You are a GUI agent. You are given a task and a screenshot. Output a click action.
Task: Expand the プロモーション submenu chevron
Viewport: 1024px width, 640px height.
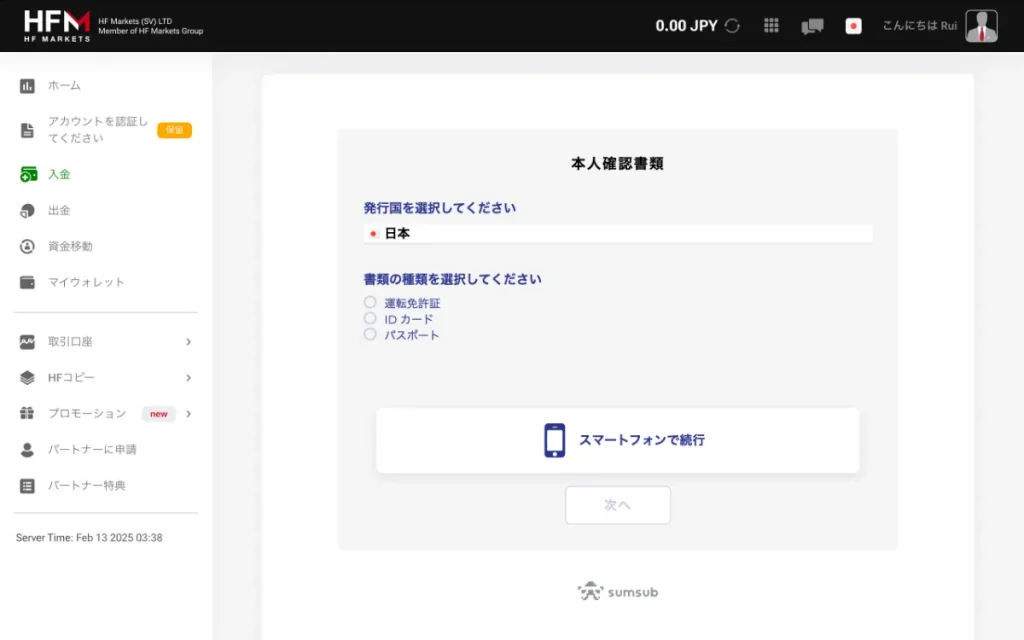coord(188,413)
